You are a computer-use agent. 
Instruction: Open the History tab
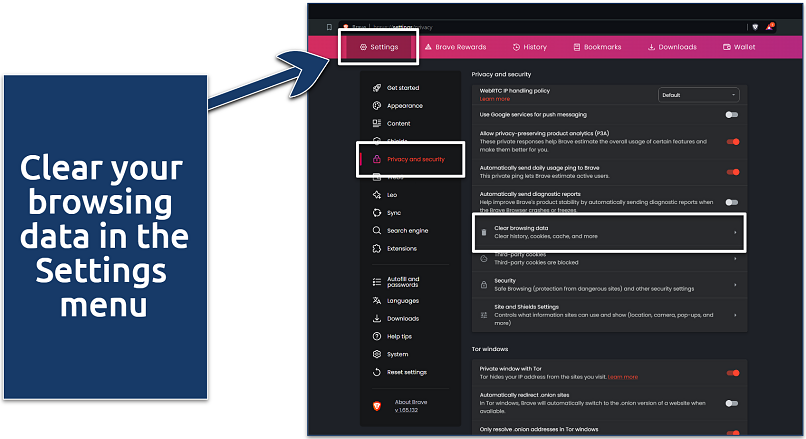529,47
